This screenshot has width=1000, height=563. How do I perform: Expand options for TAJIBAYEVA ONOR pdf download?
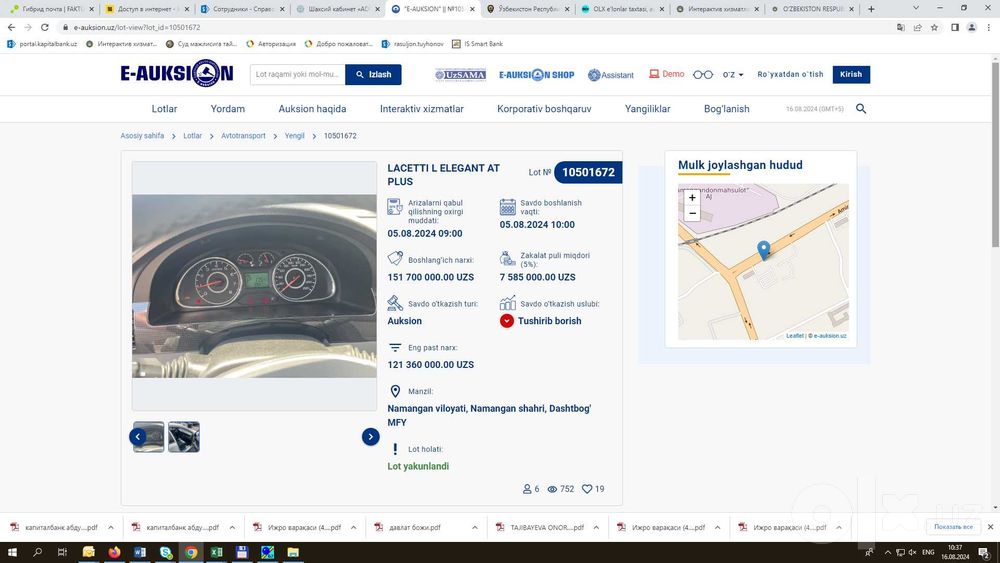click(596, 527)
